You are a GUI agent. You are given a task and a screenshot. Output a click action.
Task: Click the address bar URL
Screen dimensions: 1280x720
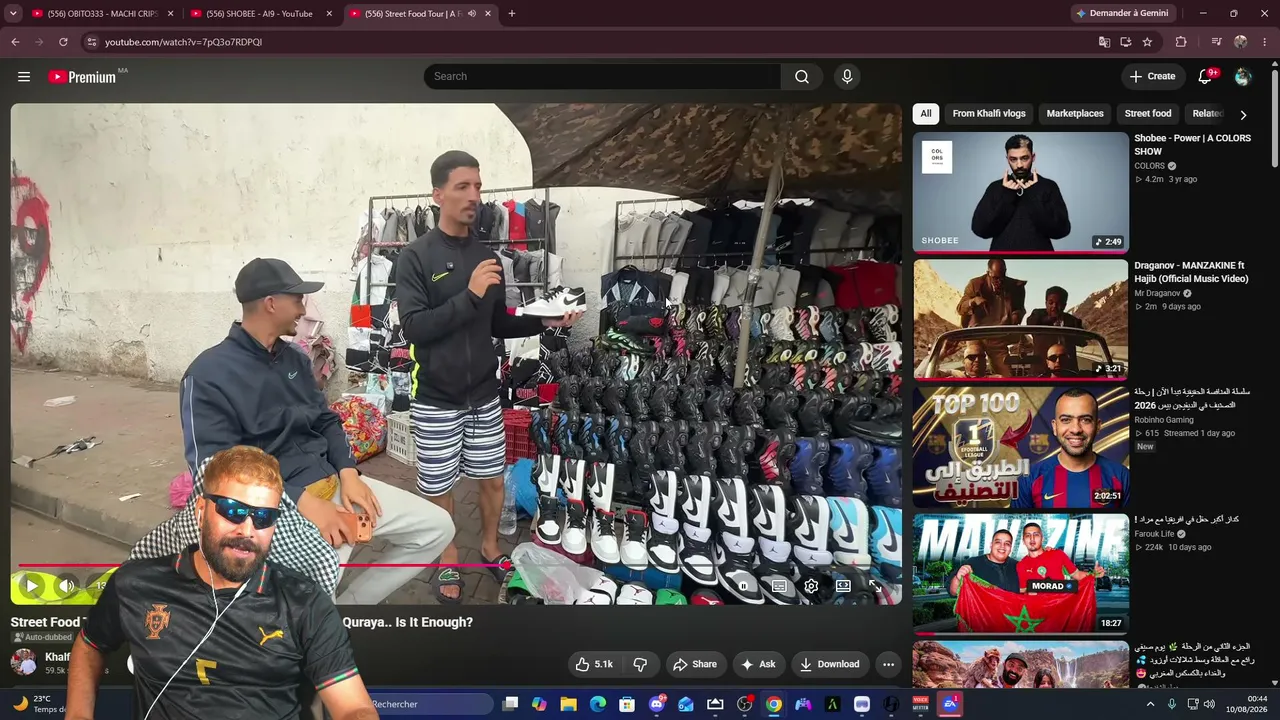[184, 42]
